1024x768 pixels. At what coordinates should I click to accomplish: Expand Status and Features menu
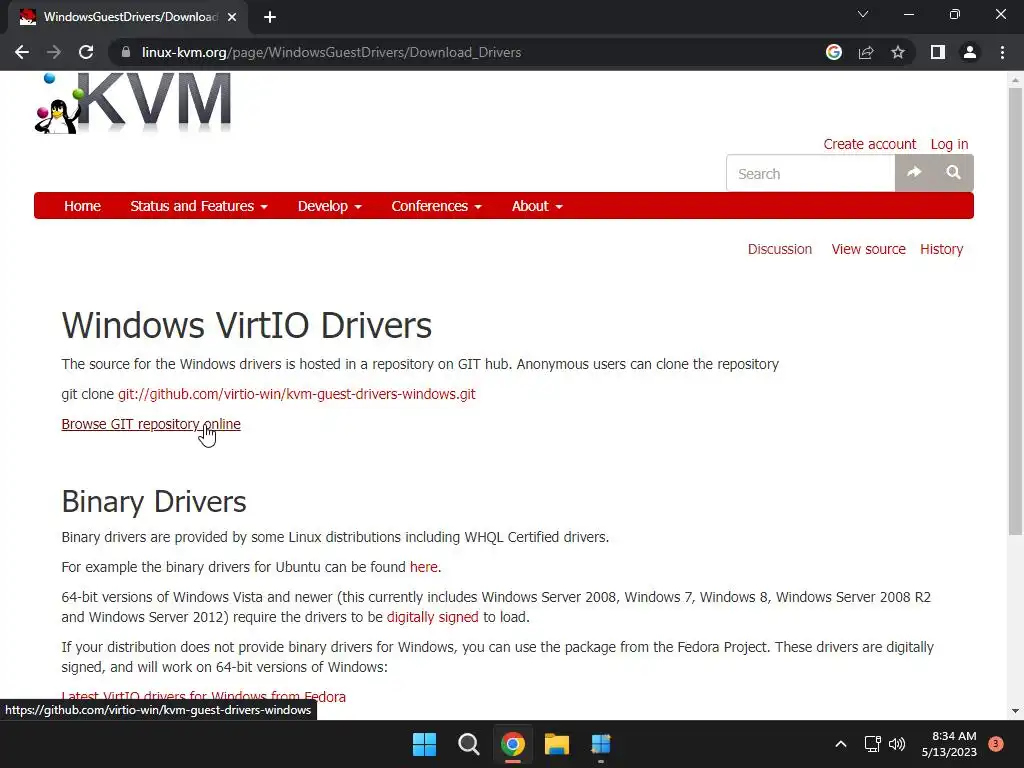(x=199, y=206)
